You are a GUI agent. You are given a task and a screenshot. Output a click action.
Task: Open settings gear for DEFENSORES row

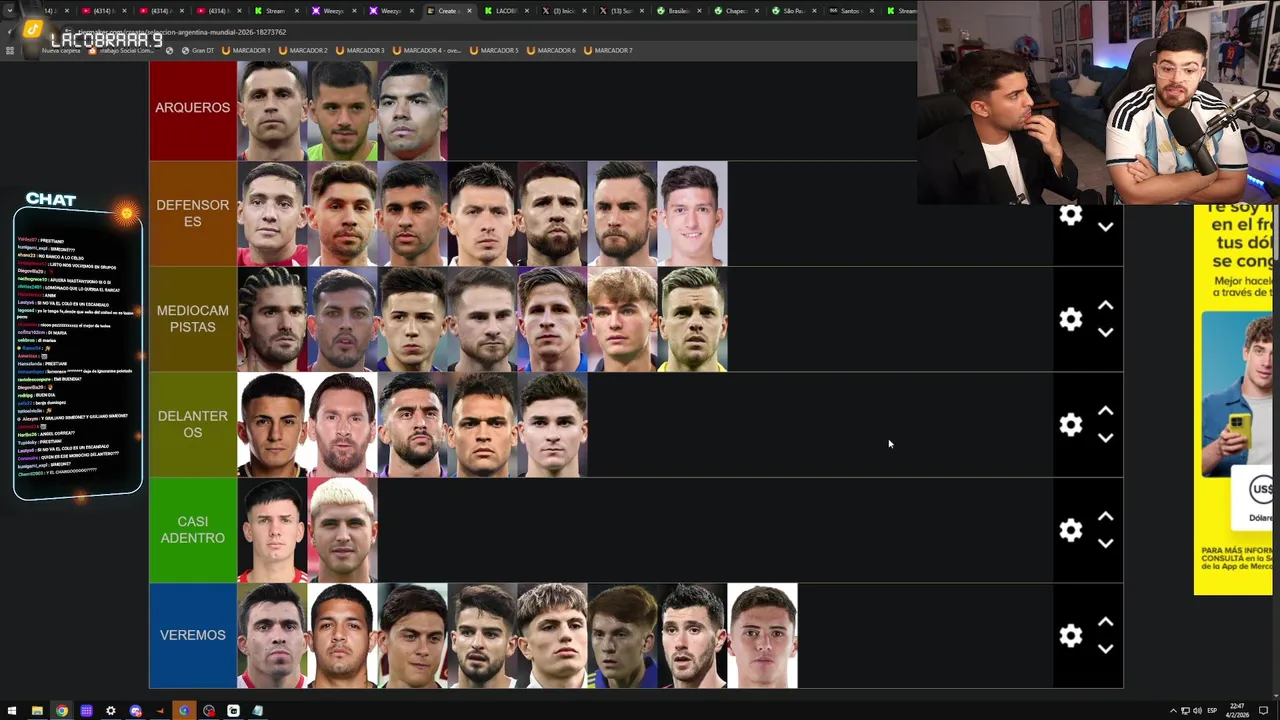click(x=1071, y=215)
